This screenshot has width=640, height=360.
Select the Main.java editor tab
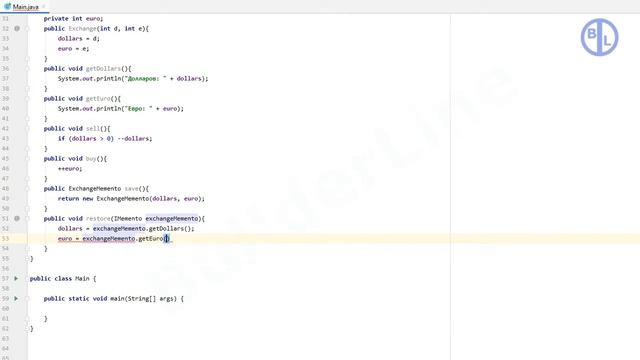pyautogui.click(x=24, y=7)
